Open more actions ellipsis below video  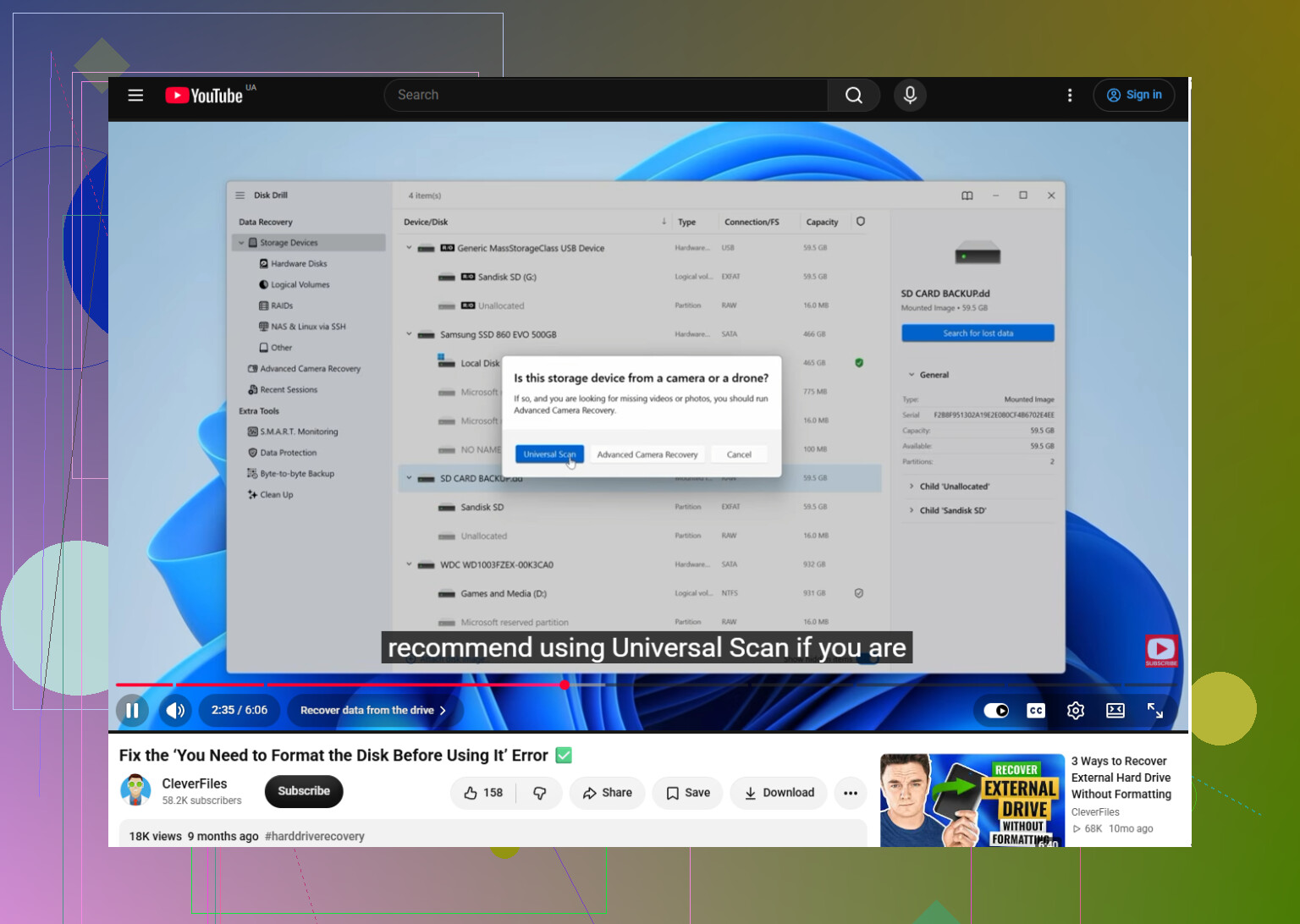[851, 793]
